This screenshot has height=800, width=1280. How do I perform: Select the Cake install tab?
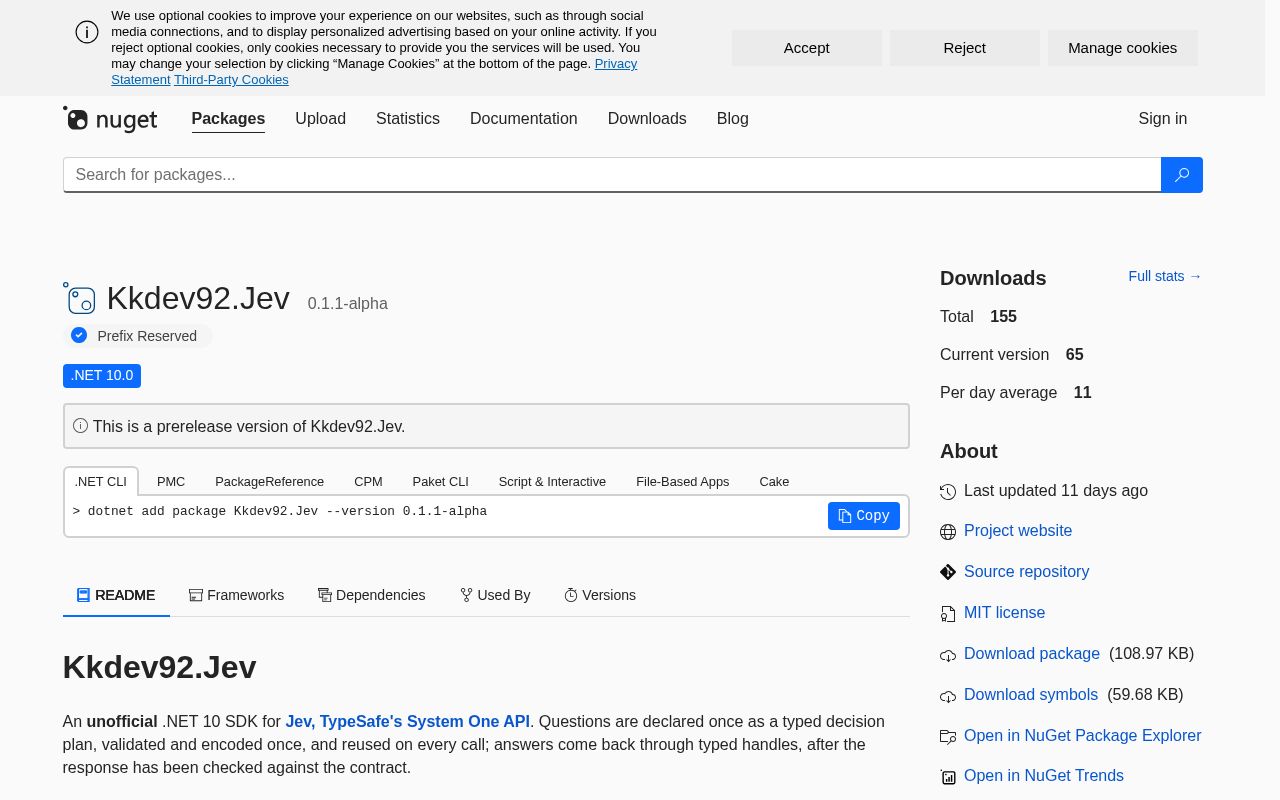tap(774, 481)
